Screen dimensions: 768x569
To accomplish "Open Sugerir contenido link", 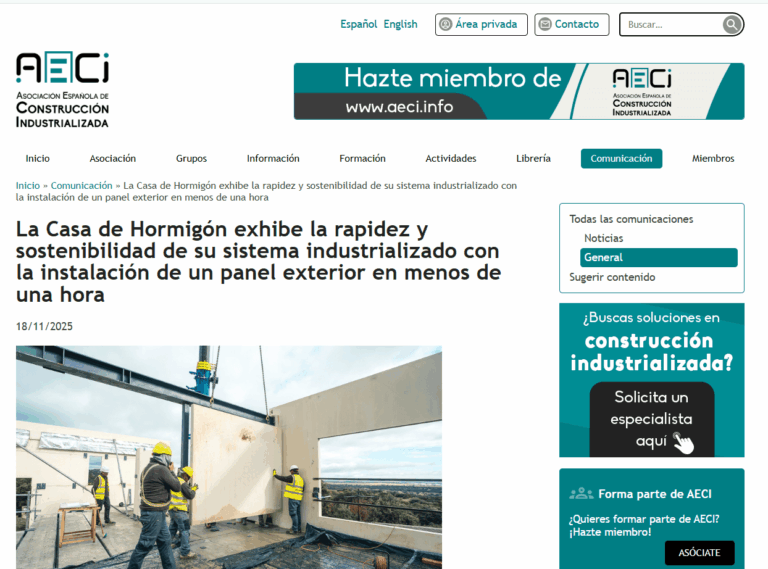I will point(612,277).
